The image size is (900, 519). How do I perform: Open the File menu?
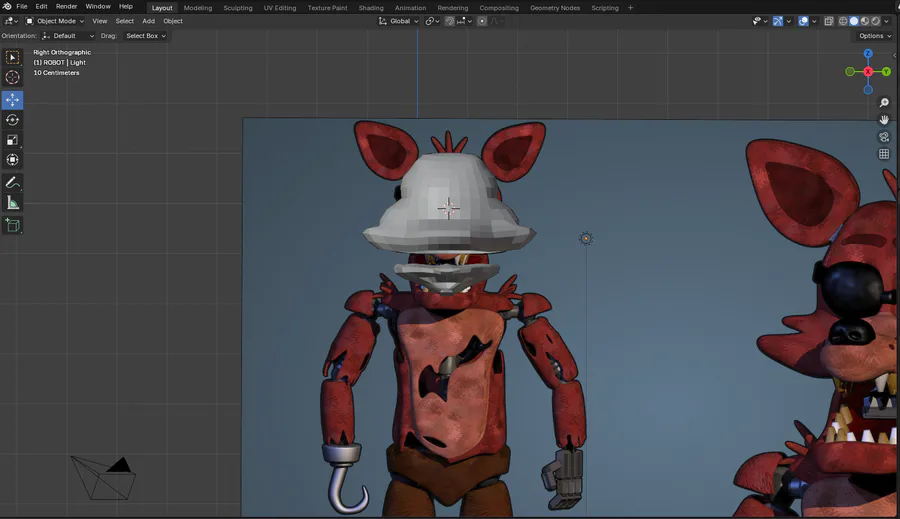[x=22, y=6]
